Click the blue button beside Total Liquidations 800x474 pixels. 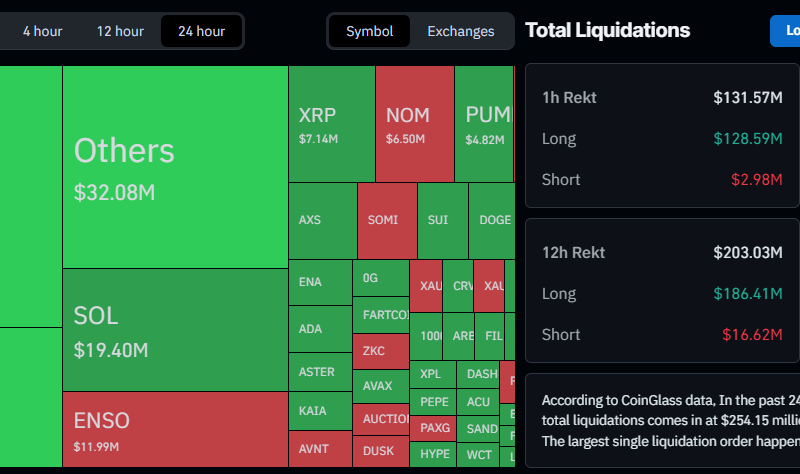(x=786, y=31)
